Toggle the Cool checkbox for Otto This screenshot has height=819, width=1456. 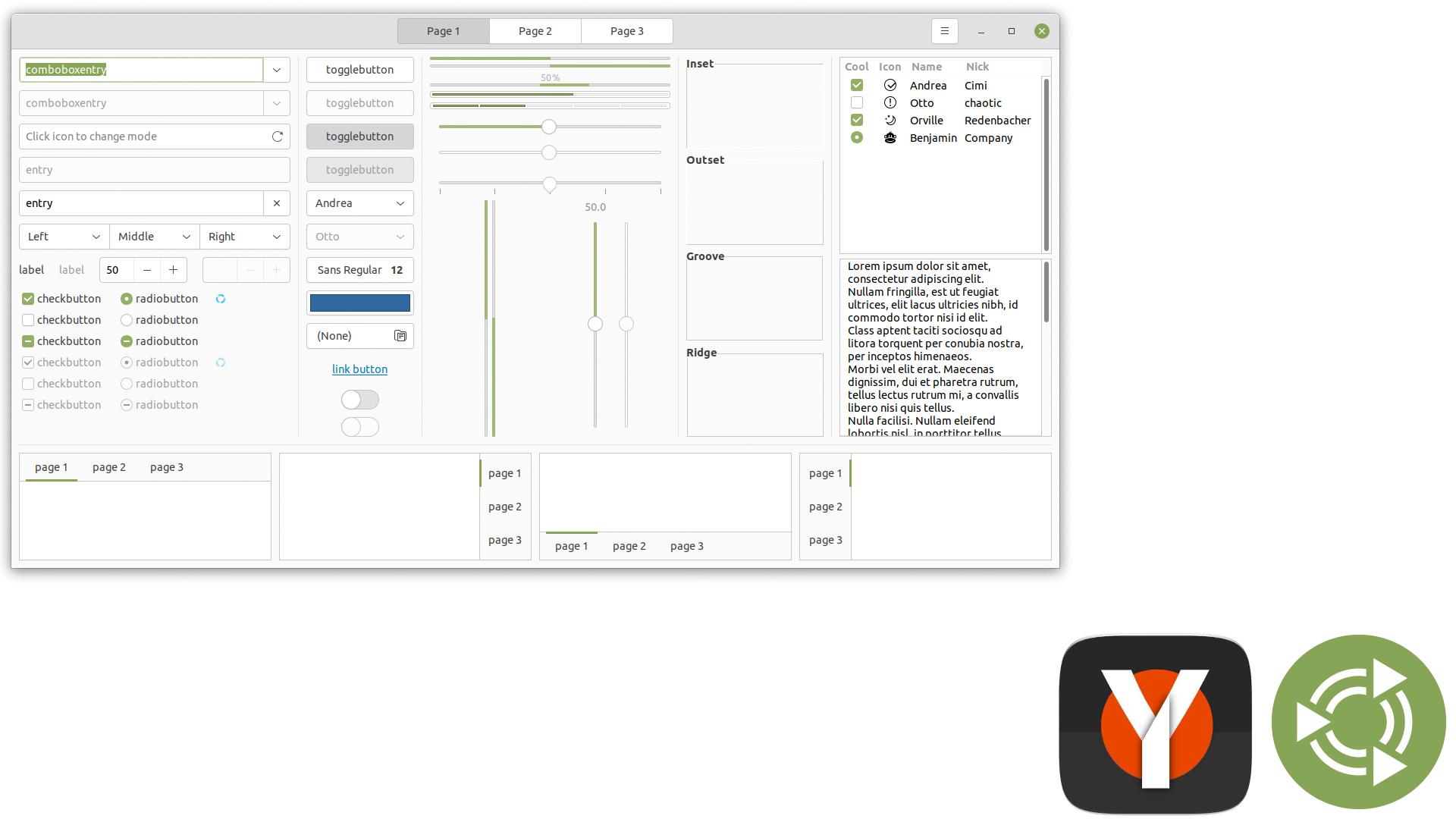click(857, 102)
